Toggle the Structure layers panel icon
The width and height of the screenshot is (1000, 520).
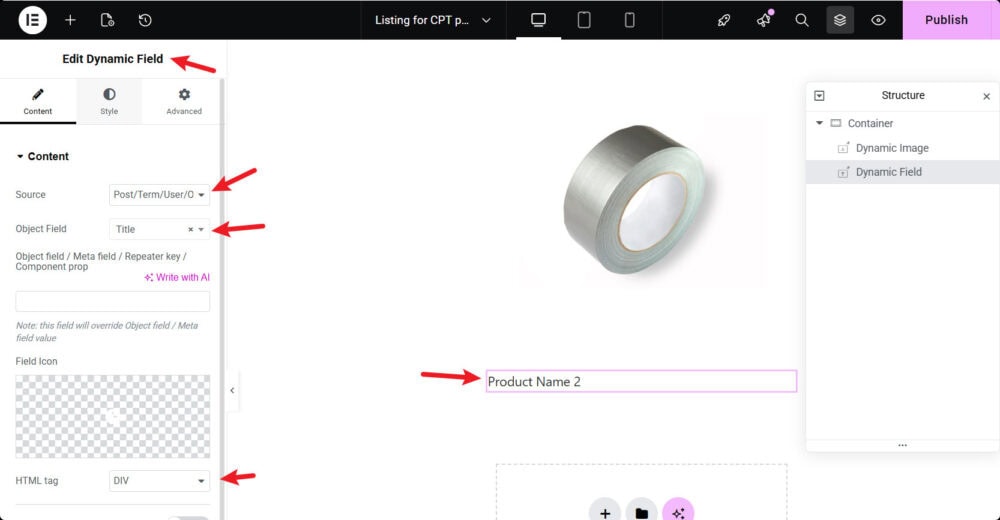click(x=840, y=20)
